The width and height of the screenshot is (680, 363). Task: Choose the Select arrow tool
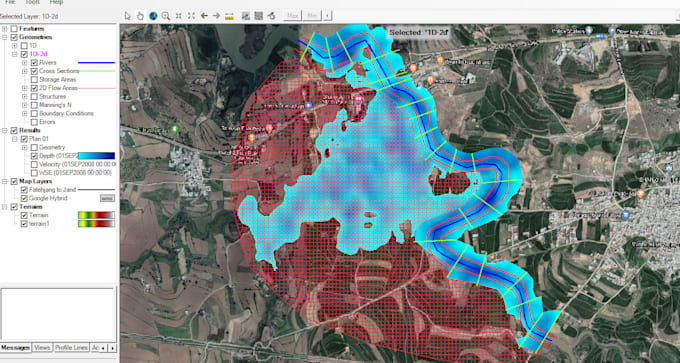coord(128,16)
